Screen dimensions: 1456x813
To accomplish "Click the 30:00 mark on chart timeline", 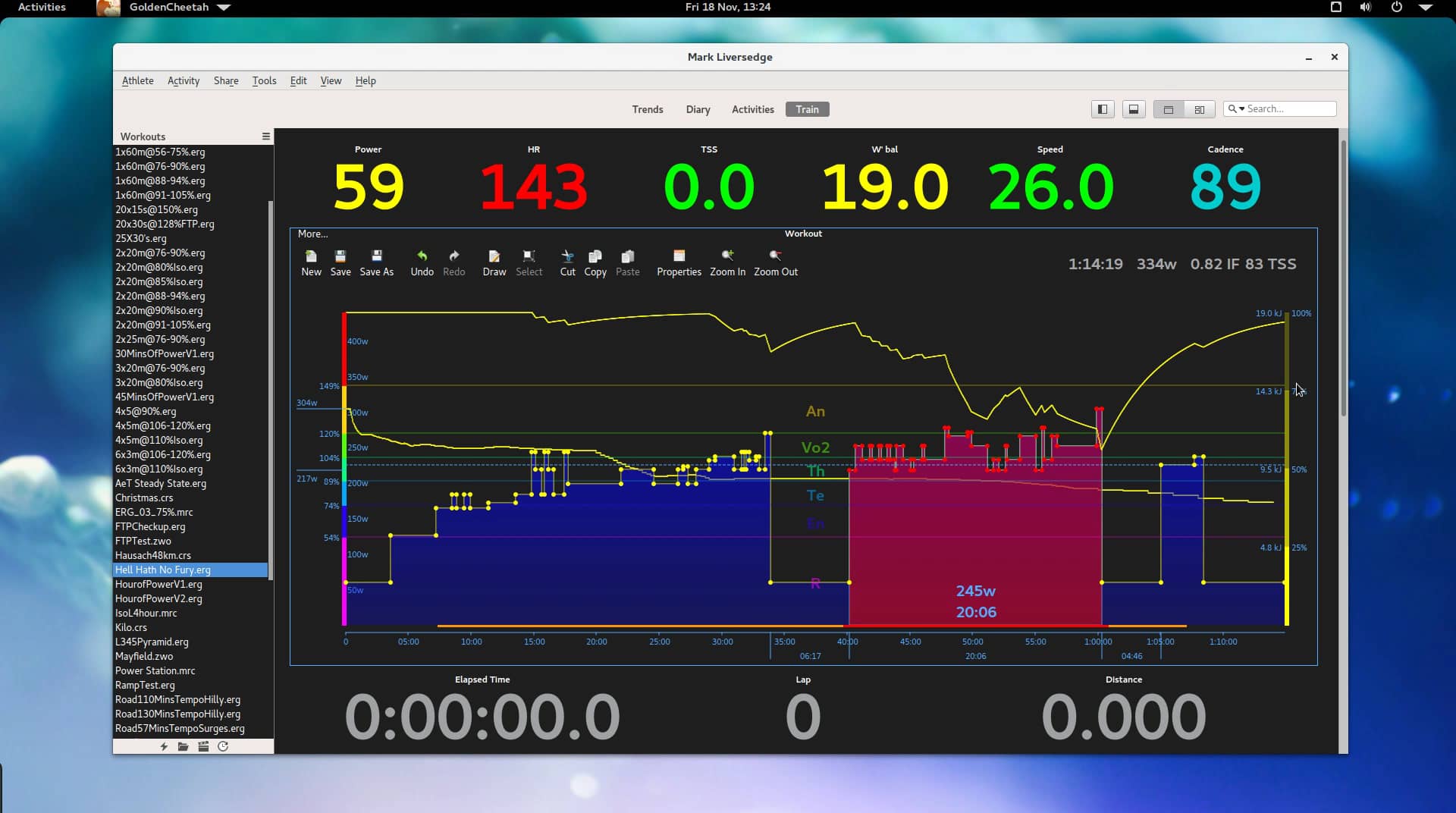I will 722,642.
